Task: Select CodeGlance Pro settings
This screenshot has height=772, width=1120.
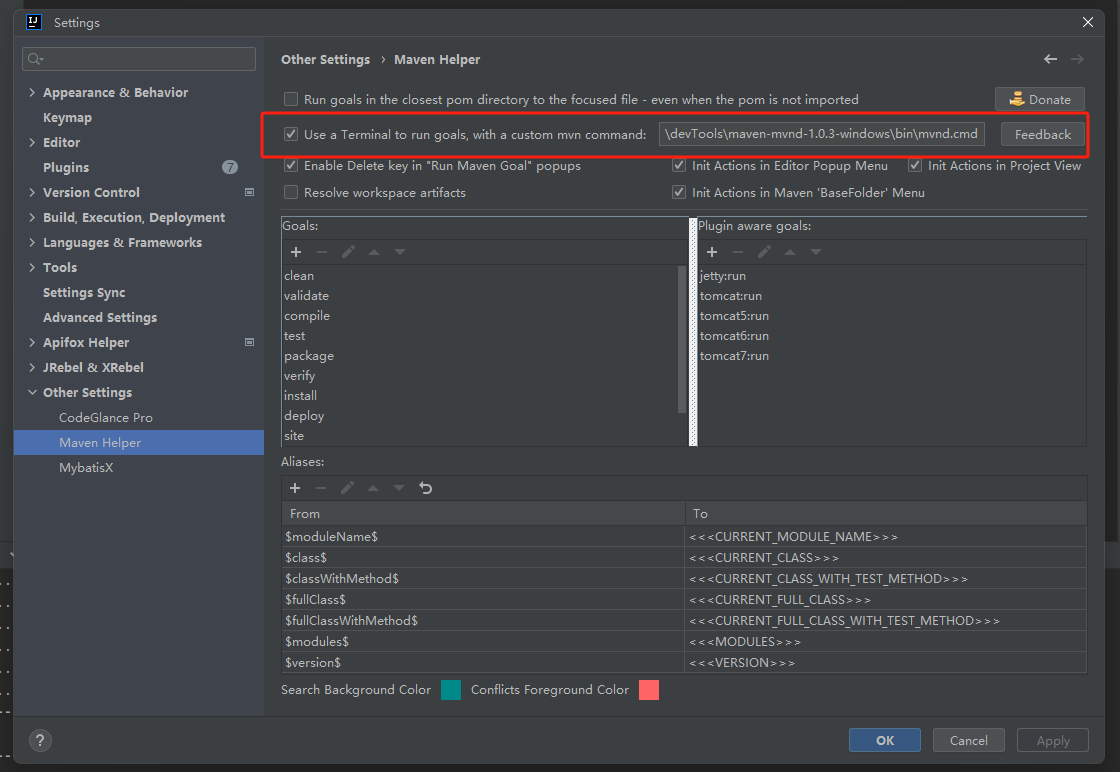Action: pyautogui.click(x=106, y=417)
